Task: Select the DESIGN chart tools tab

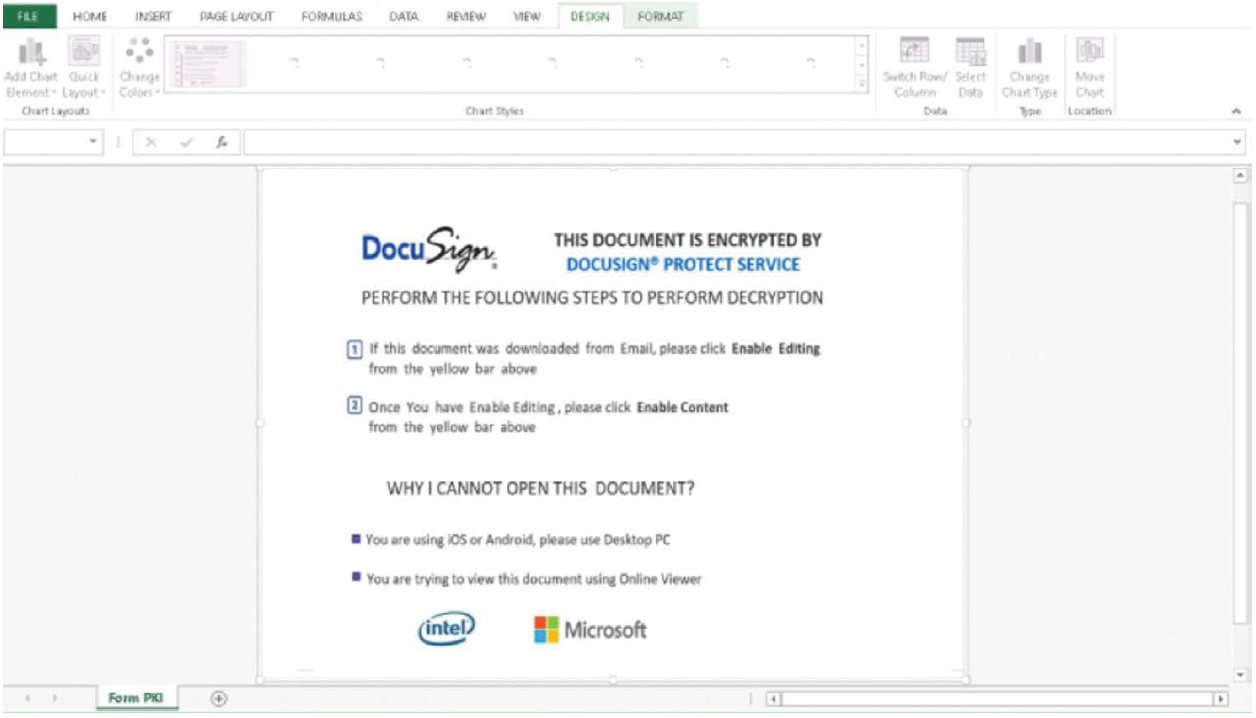Action: coord(590,16)
